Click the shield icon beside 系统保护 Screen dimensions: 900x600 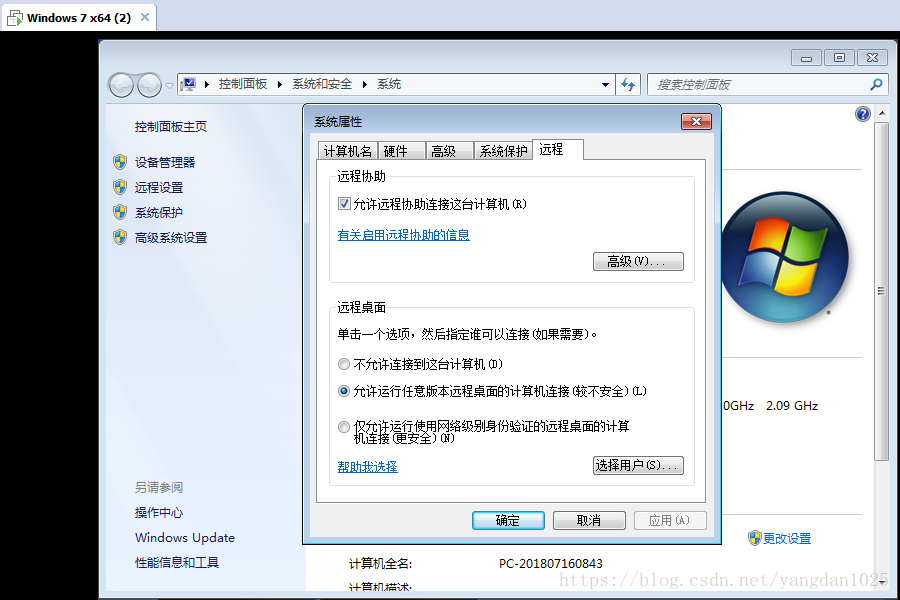(x=120, y=212)
